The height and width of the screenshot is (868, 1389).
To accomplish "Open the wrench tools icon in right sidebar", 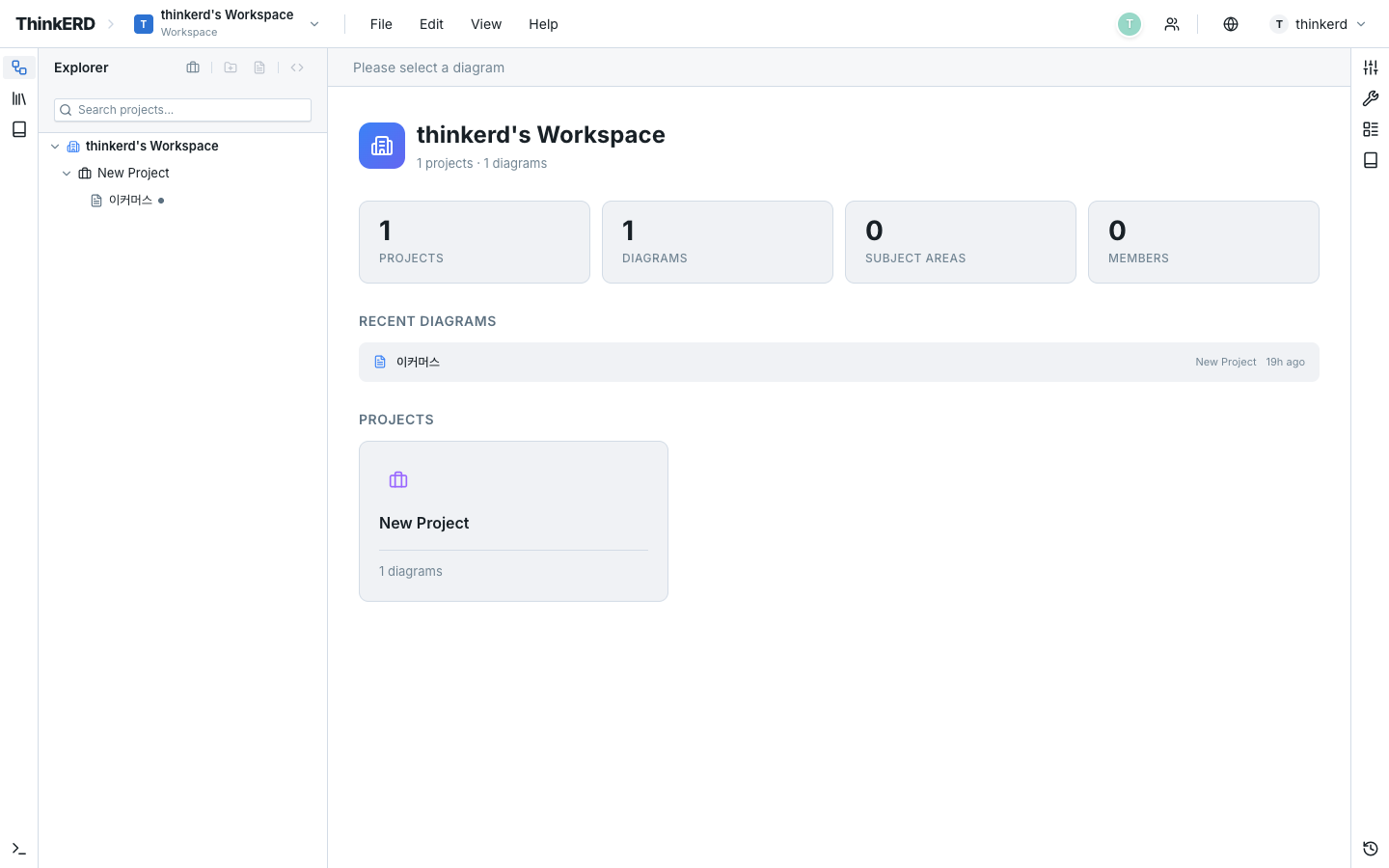I will pos(1371,98).
